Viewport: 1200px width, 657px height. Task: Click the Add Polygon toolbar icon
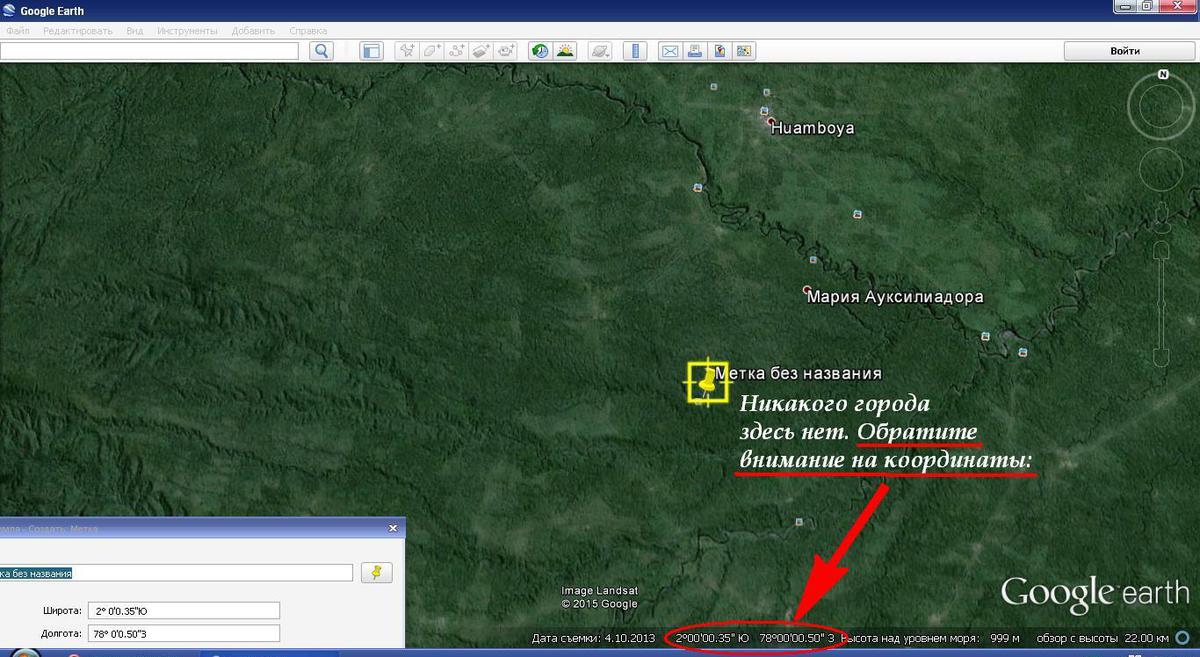click(x=432, y=51)
